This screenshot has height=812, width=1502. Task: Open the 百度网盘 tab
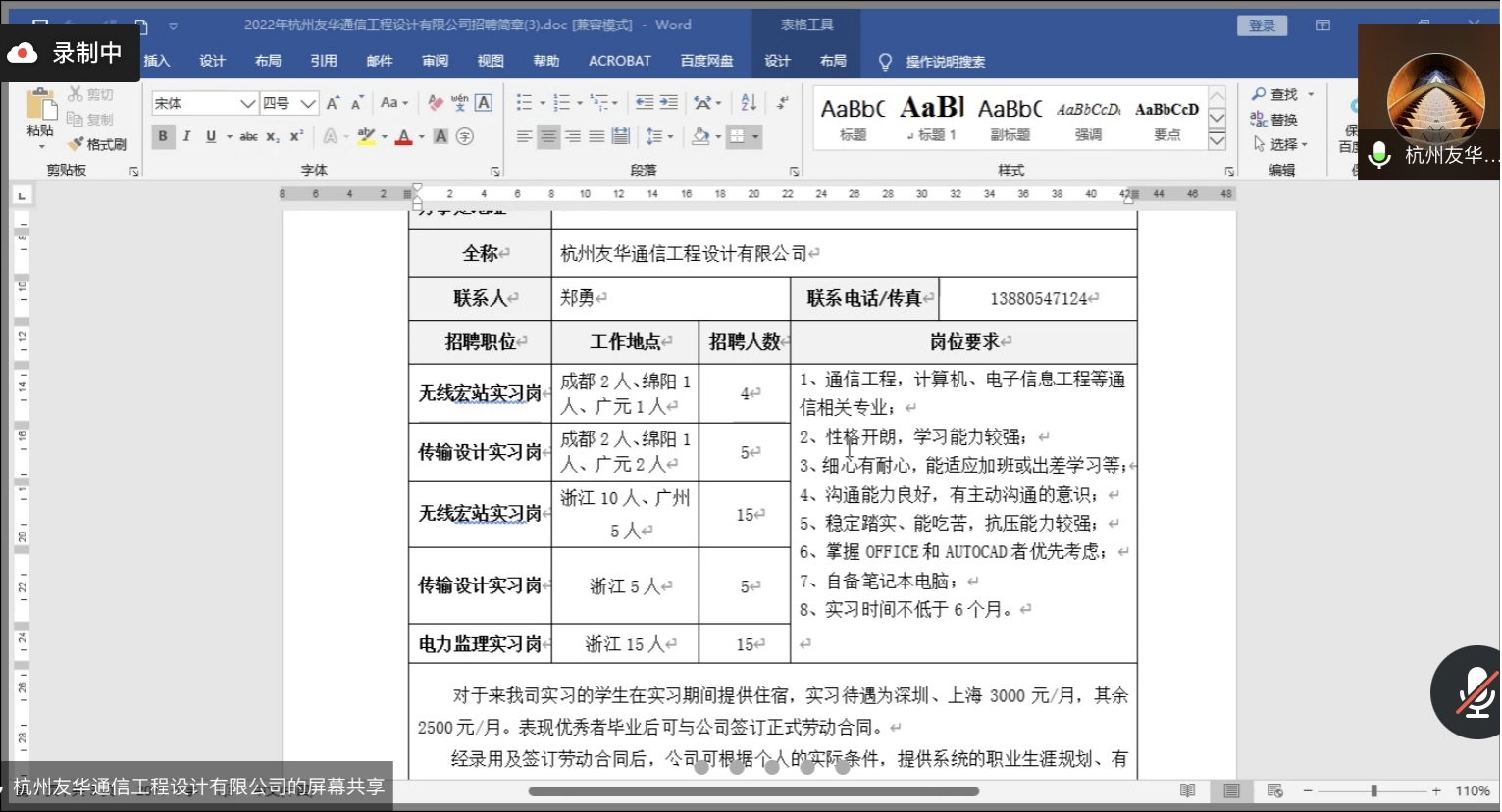[707, 61]
